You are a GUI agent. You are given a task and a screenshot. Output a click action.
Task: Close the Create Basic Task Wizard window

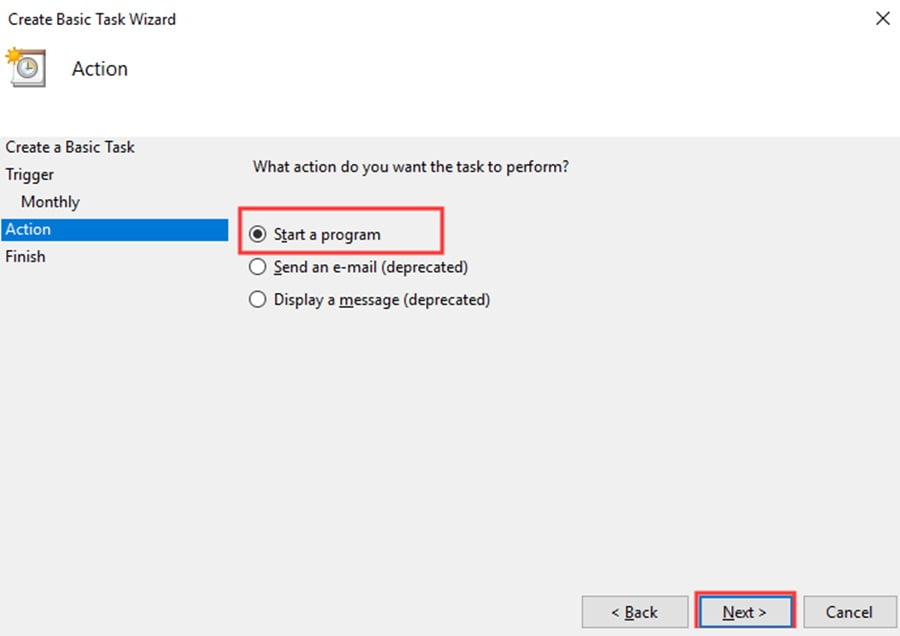(x=883, y=18)
